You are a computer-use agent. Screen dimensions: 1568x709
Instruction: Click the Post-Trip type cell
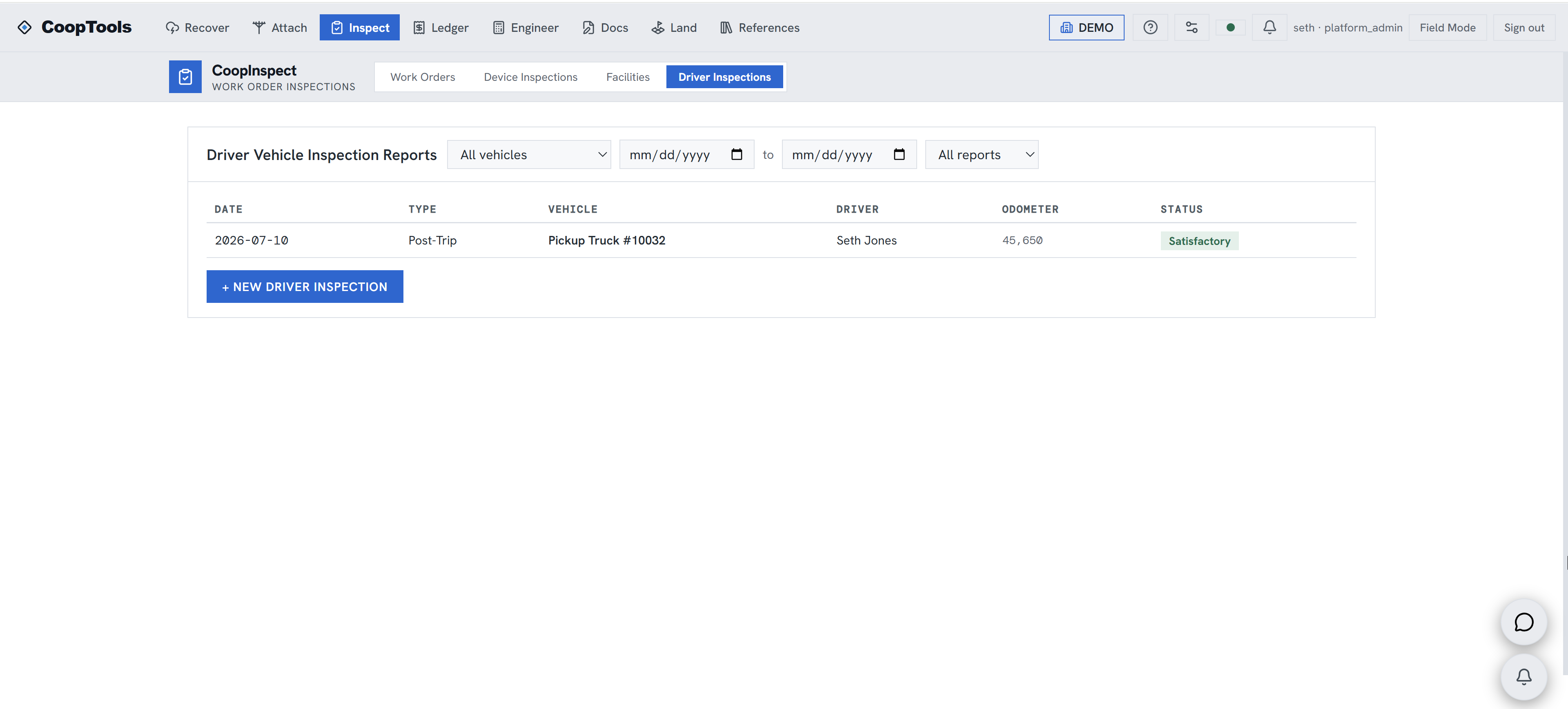click(432, 240)
